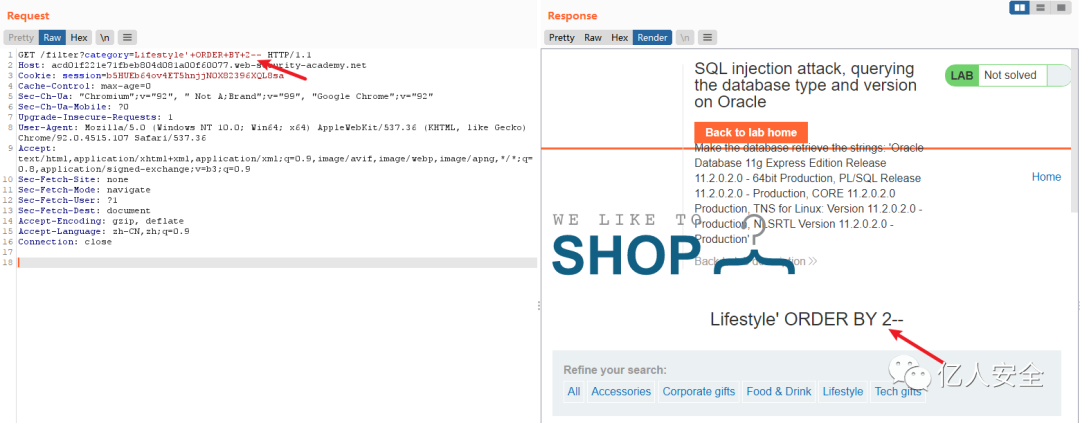Click the GET /filter request line
The width and height of the screenshot is (1080, 423).
[x=165, y=54]
